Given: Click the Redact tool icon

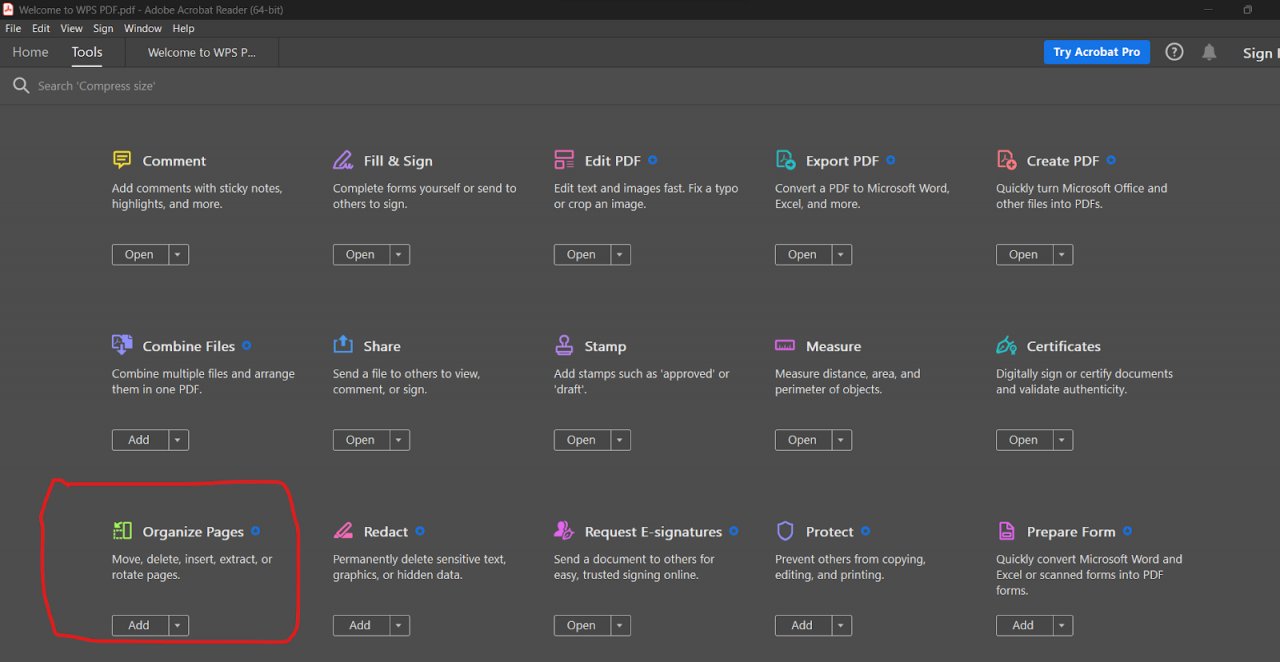Looking at the screenshot, I should [343, 530].
